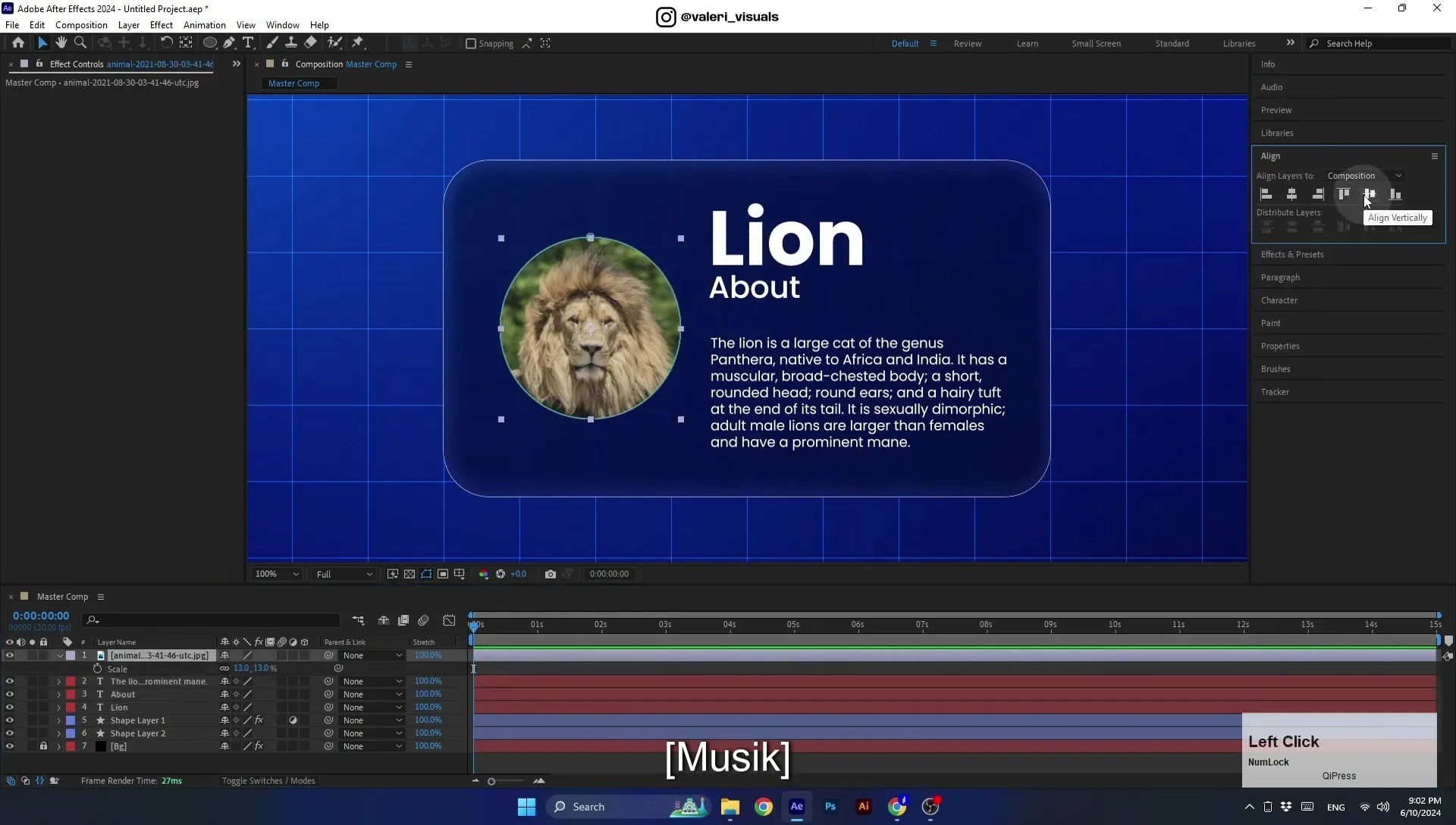The height and width of the screenshot is (825, 1456).
Task: Select the Eraser tool
Action: pos(311,43)
